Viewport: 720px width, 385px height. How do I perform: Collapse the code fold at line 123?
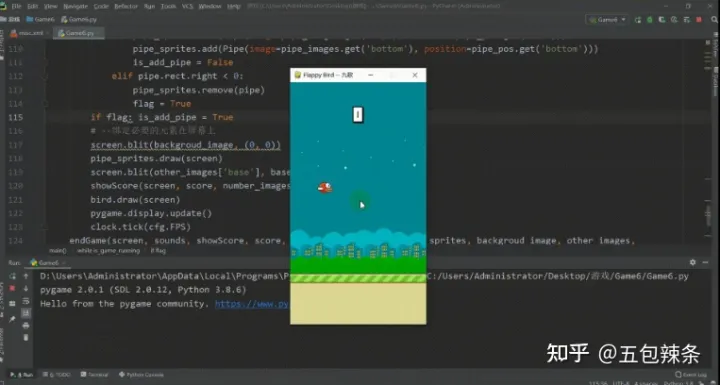click(x=45, y=227)
